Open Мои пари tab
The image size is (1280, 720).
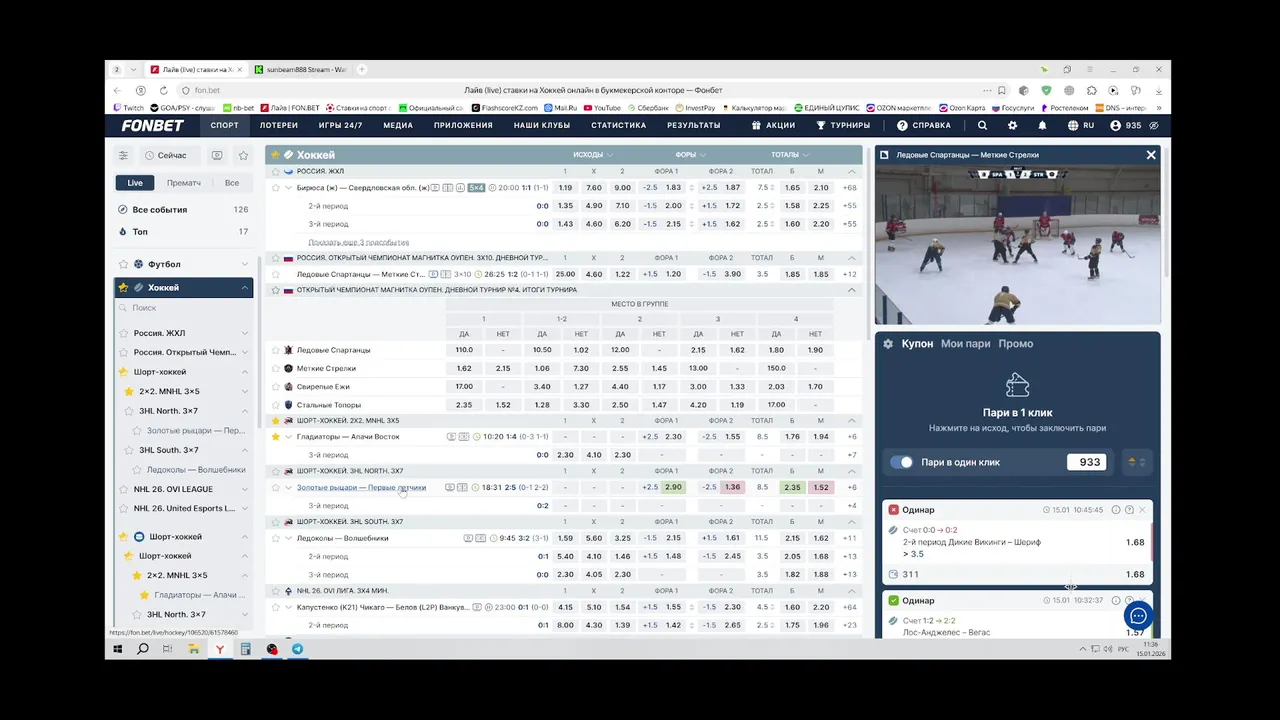tap(965, 344)
